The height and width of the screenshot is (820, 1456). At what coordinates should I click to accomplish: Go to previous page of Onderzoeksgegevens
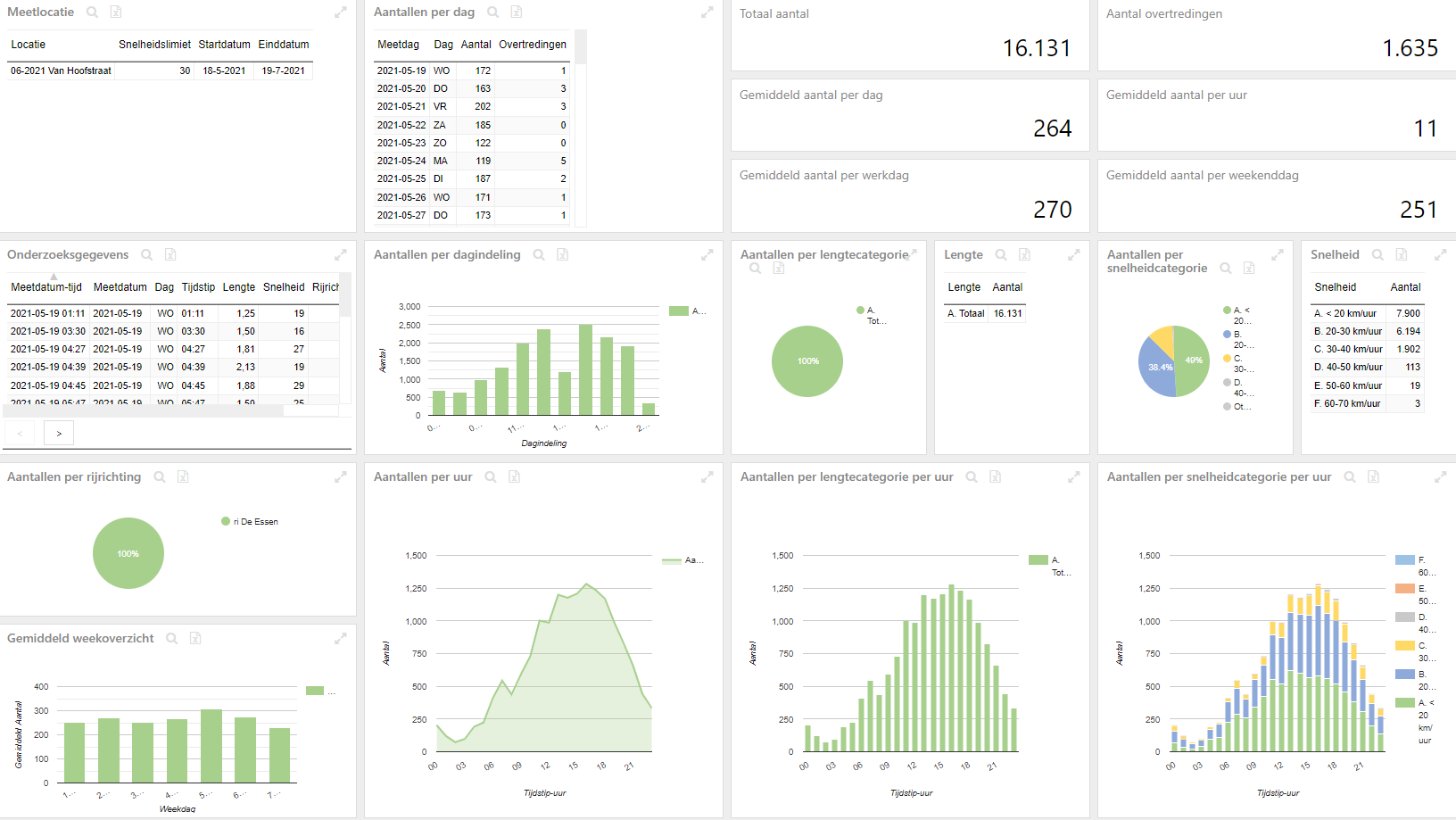tap(20, 434)
